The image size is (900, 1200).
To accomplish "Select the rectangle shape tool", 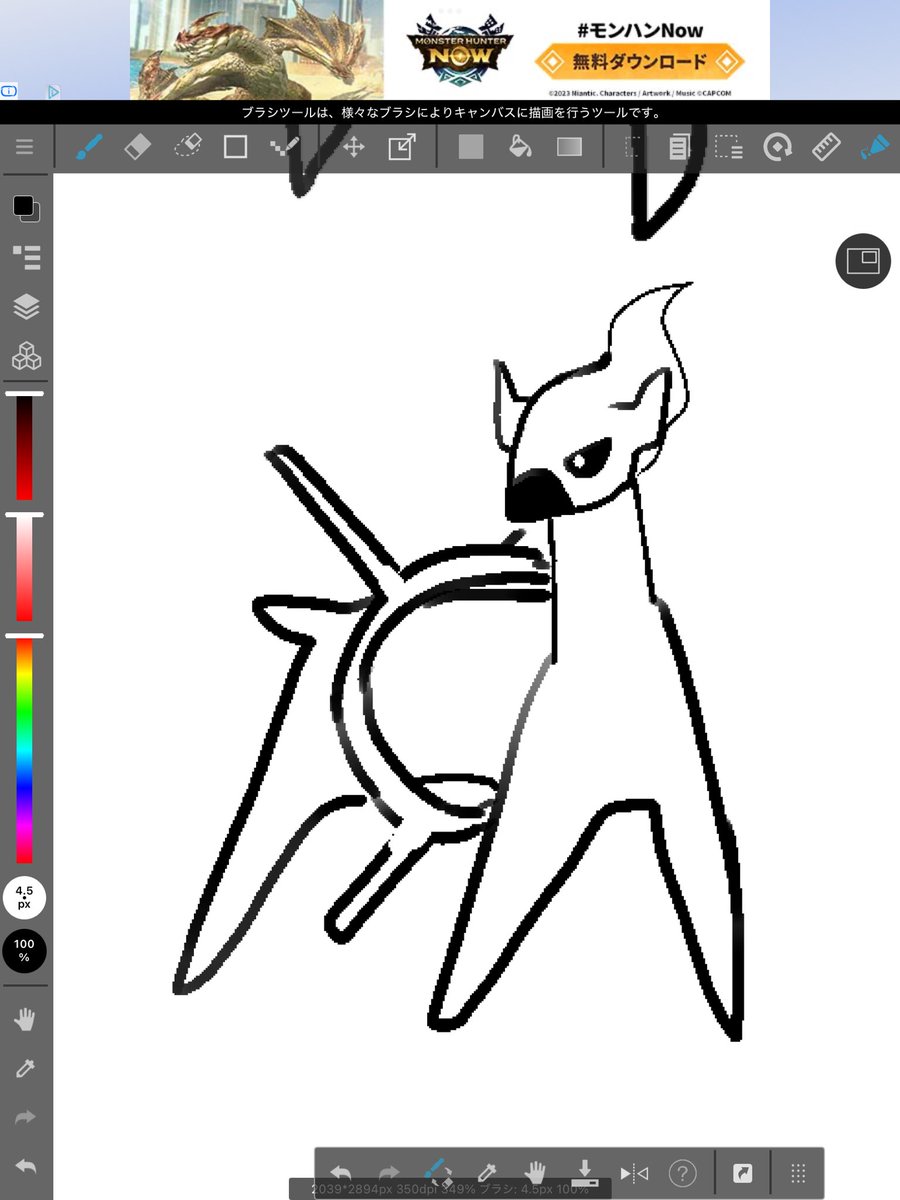I will 235,148.
